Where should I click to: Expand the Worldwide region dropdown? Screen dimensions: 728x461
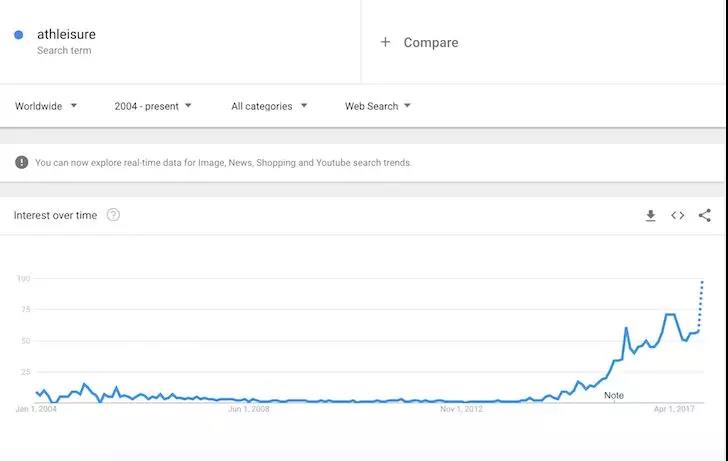tap(46, 106)
